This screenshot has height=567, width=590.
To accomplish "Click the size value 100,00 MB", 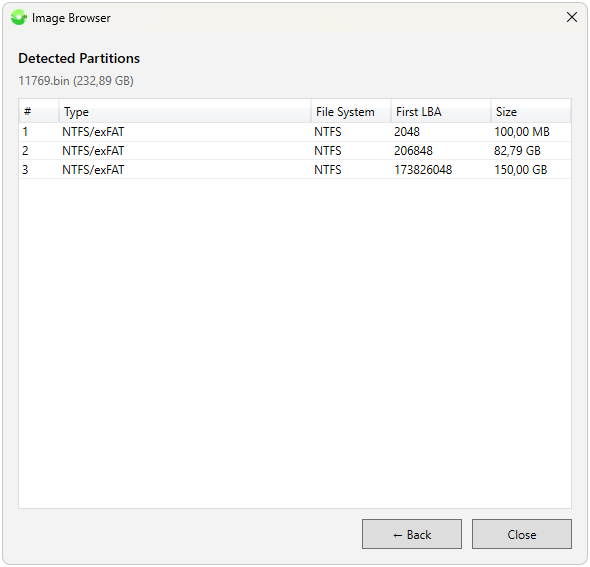I will pyautogui.click(x=522, y=132).
